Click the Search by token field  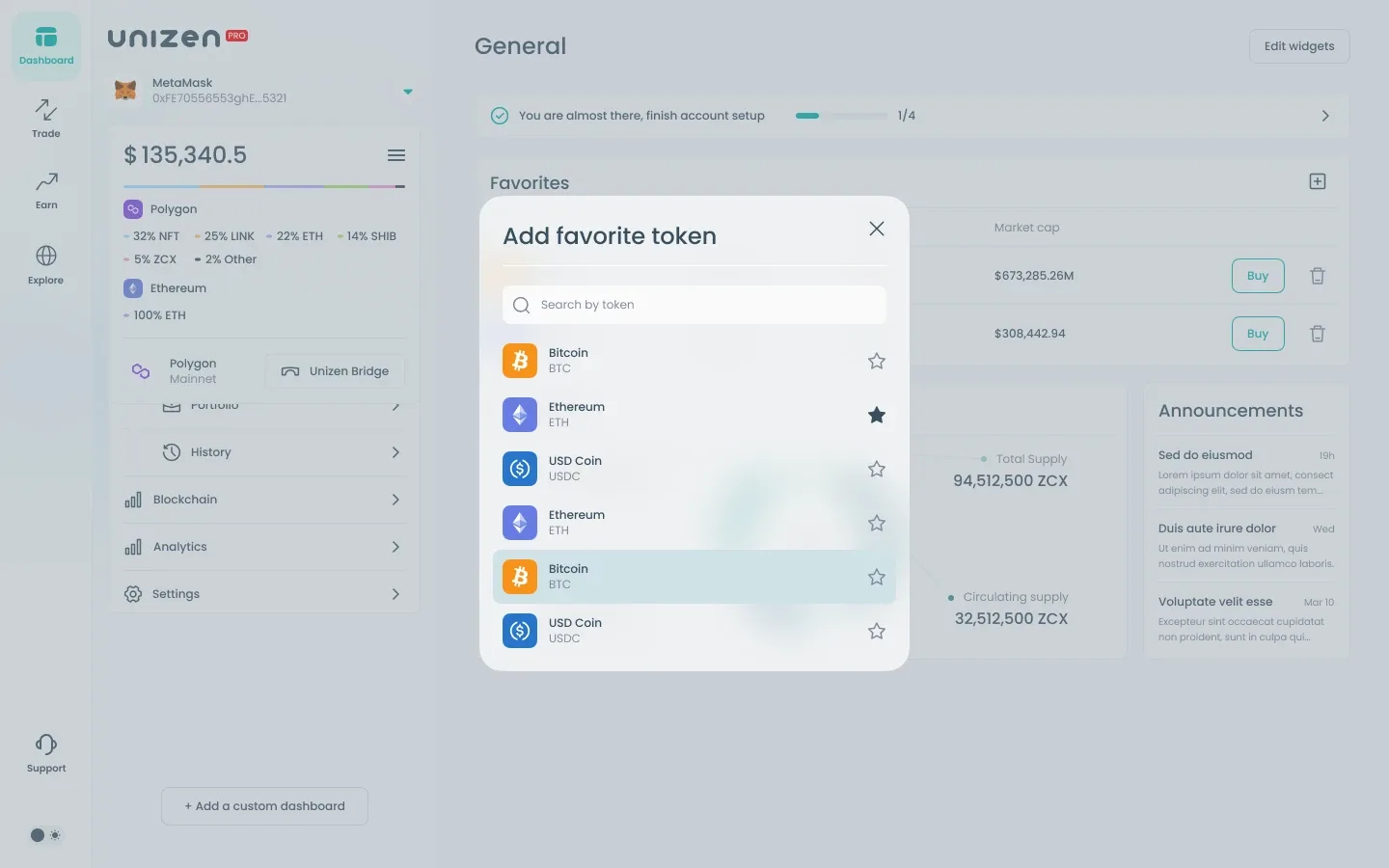point(694,305)
